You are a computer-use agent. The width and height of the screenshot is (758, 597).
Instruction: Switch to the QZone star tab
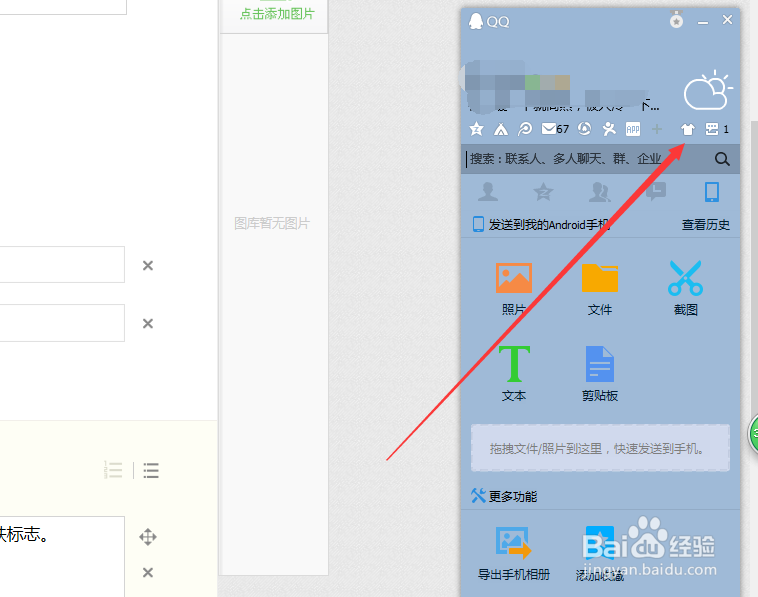(x=543, y=192)
